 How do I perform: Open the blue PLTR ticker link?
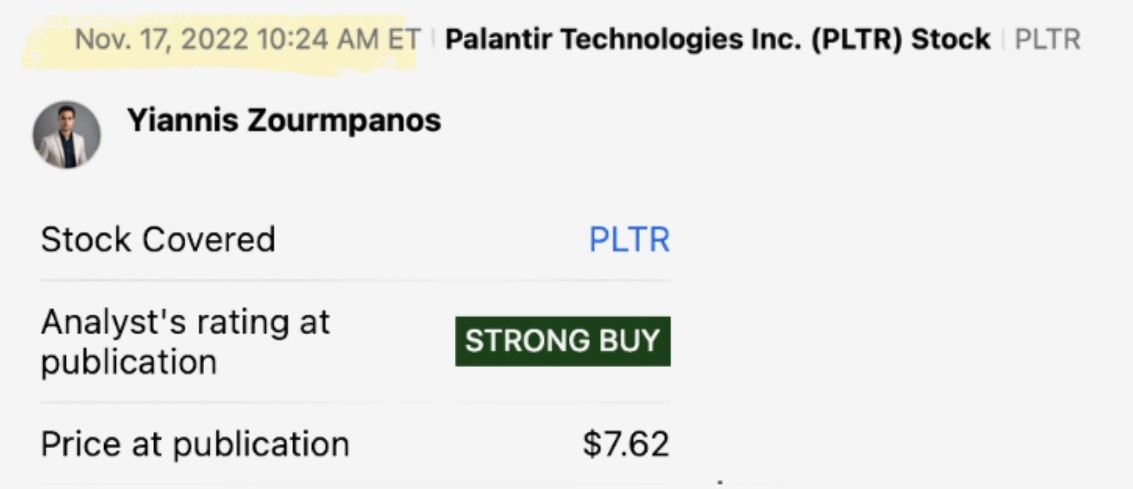click(x=629, y=240)
